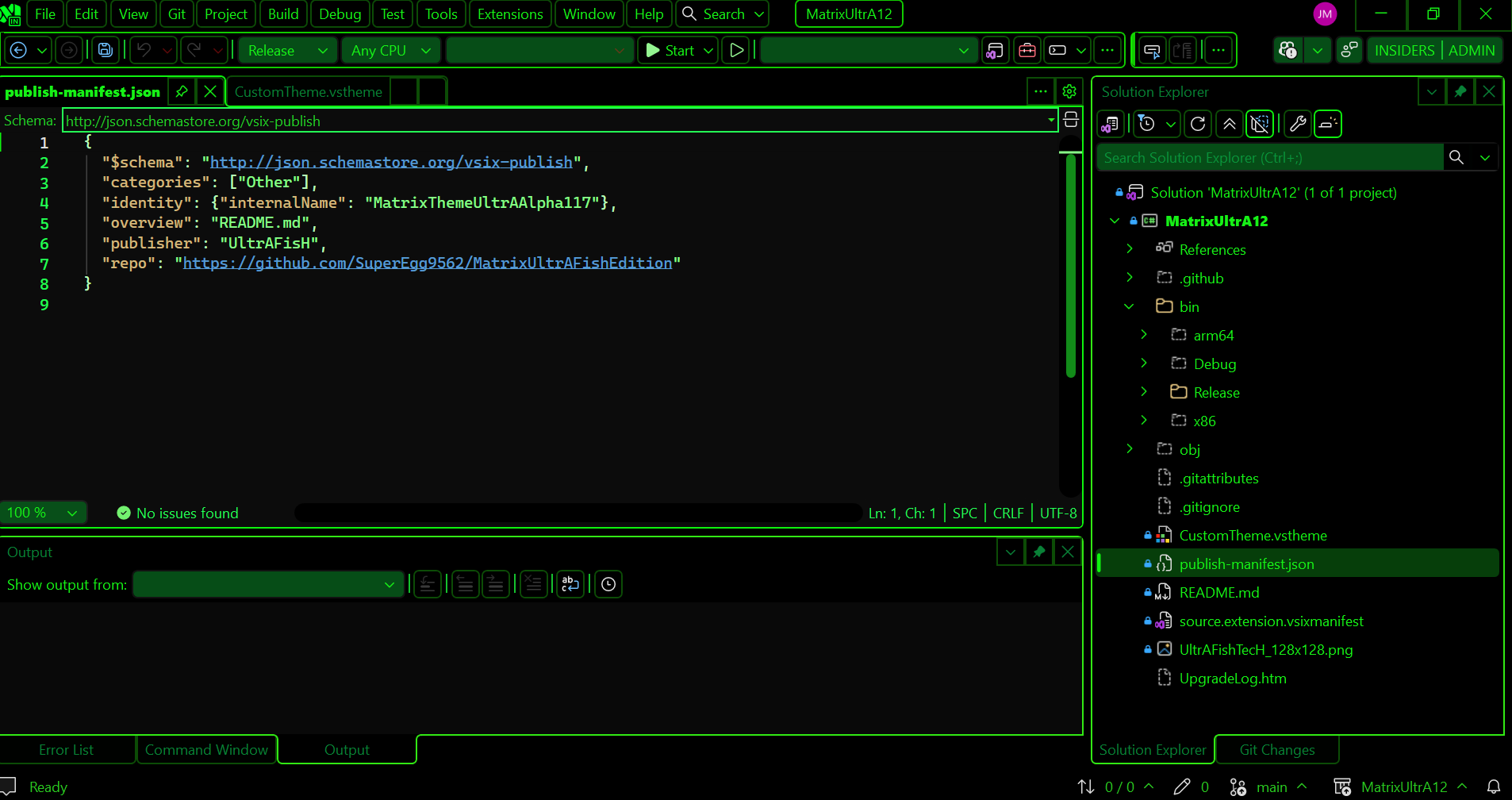The width and height of the screenshot is (1512, 800).
Task: Click the Undo icon in toolbar
Action: click(144, 50)
